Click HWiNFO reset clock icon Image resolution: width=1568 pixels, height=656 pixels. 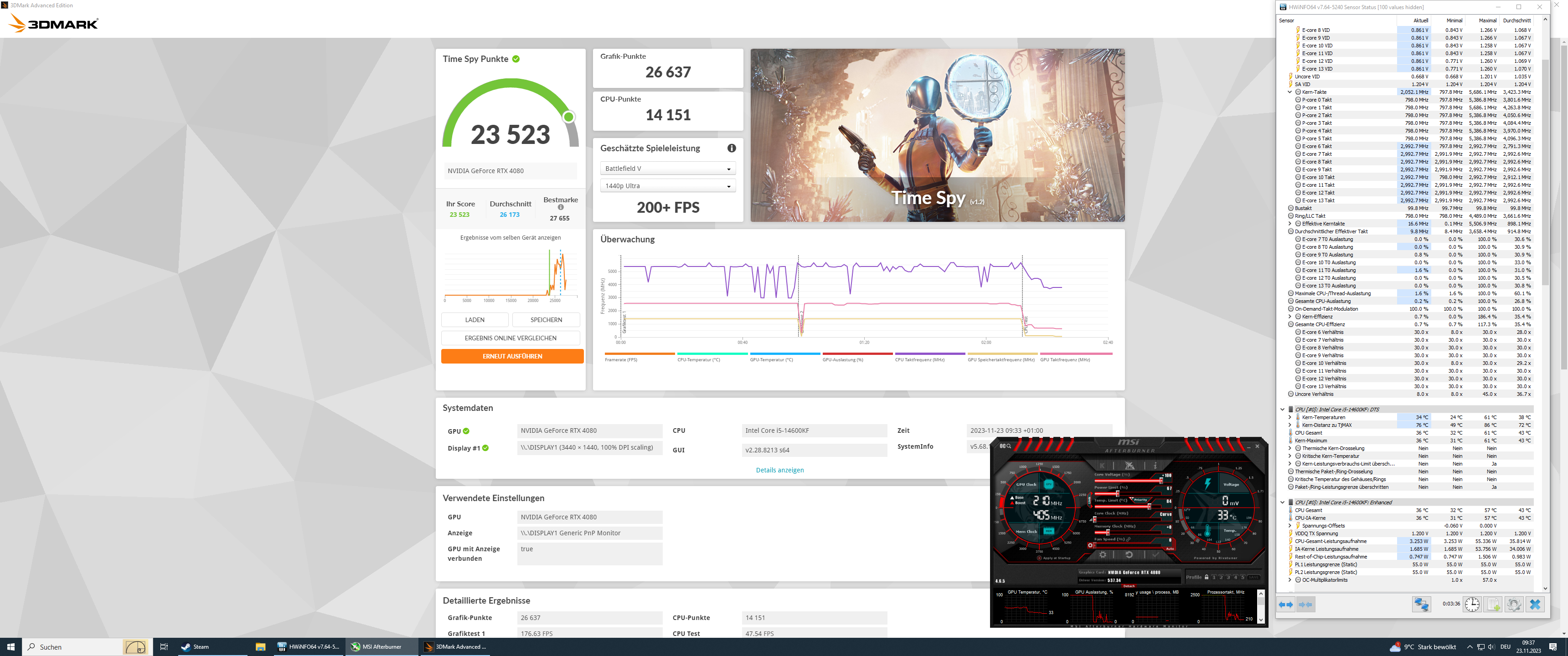pos(1472,604)
